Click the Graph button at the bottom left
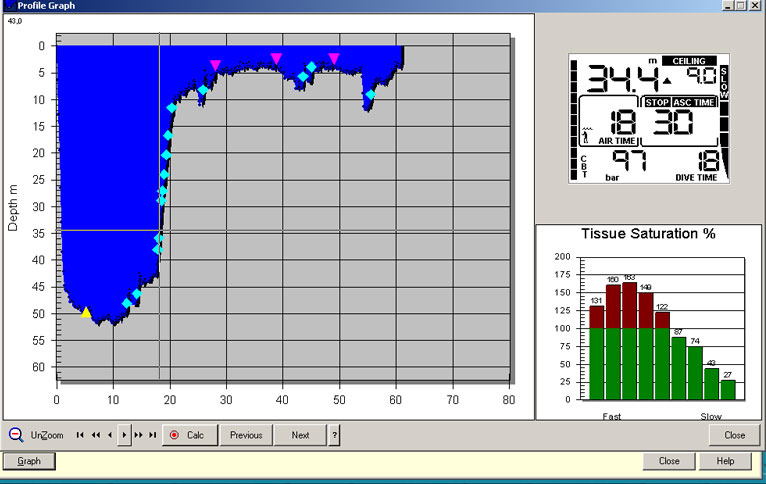Image resolution: width=766 pixels, height=484 pixels. pos(29,461)
